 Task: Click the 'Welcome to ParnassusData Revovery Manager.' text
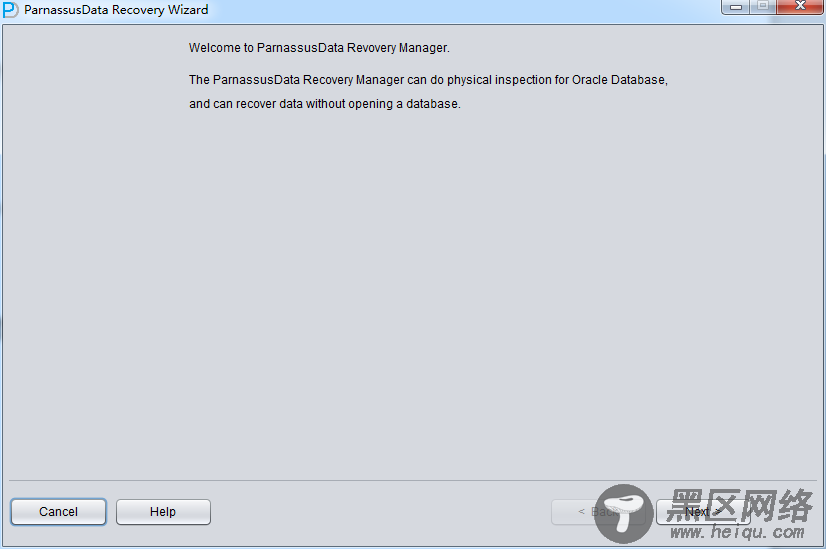319,48
